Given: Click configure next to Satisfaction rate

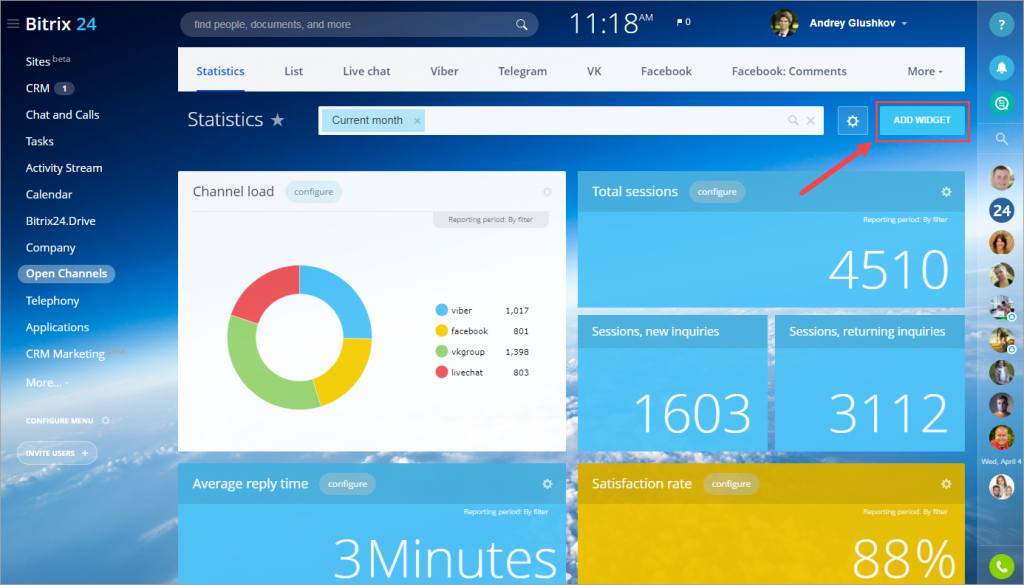Looking at the screenshot, I should (x=731, y=484).
